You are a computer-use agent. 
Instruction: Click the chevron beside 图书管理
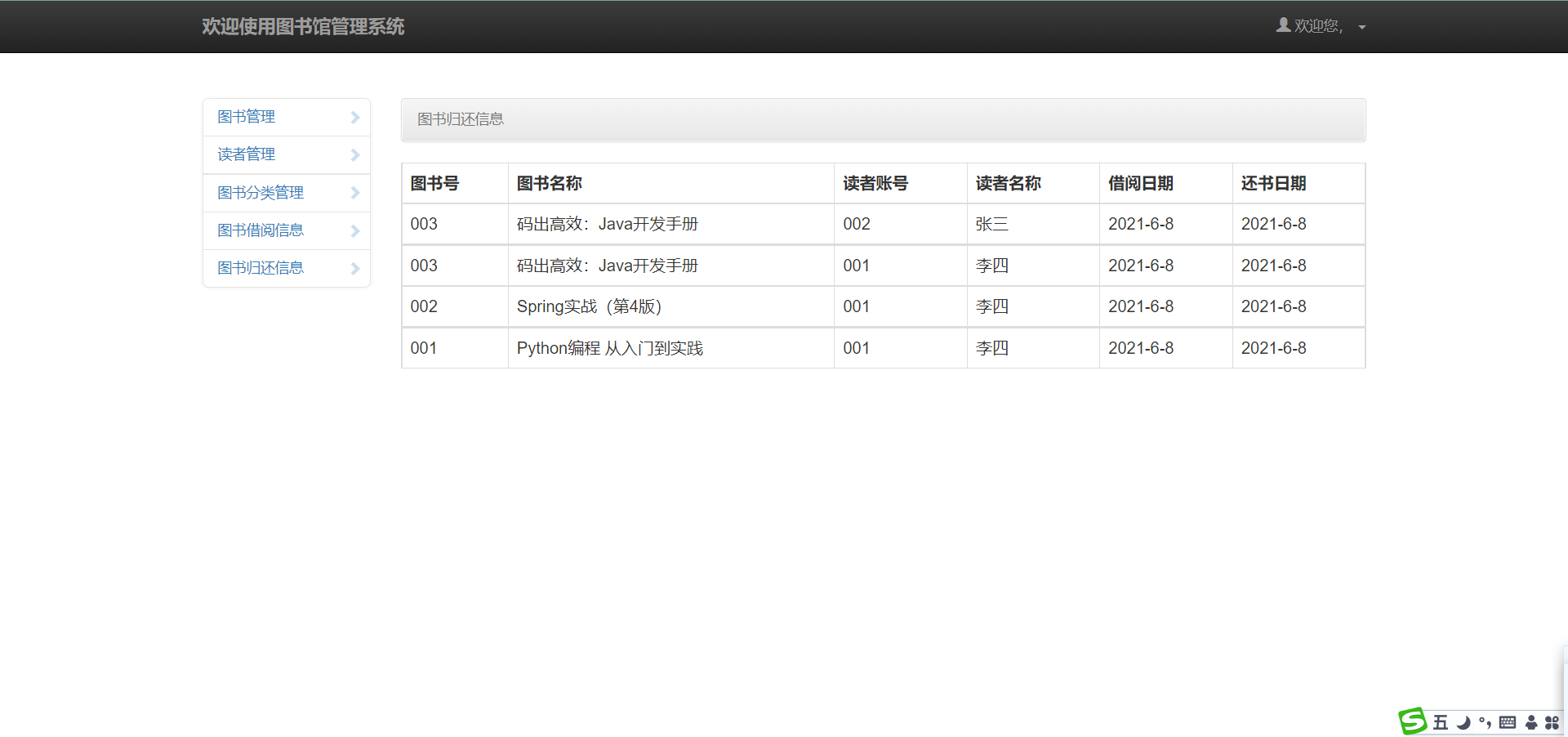coord(355,118)
